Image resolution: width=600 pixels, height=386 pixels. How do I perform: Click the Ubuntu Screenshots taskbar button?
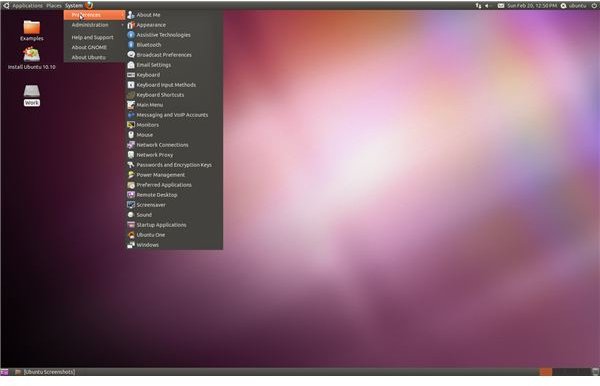point(45,371)
